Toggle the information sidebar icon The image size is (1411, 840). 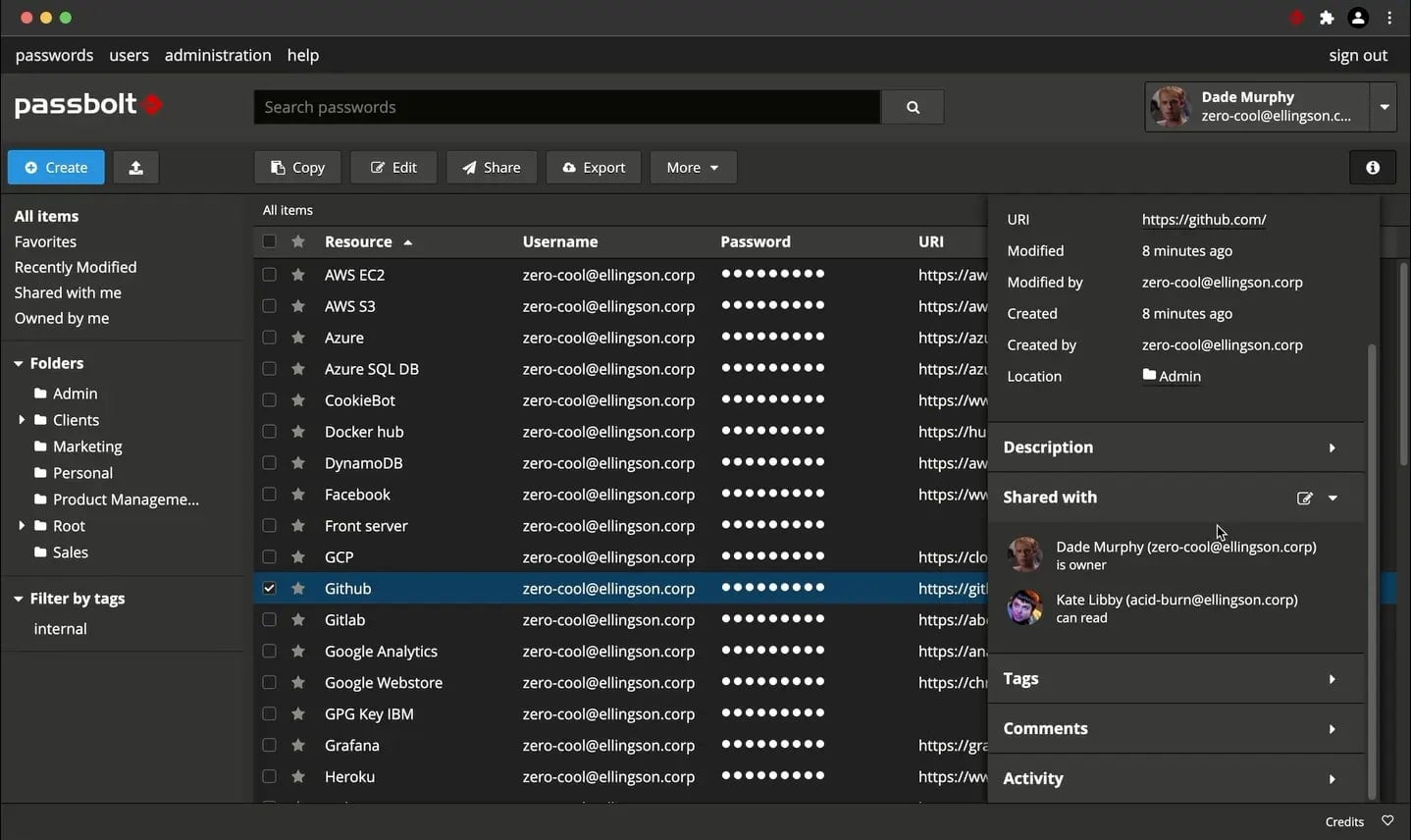[1373, 168]
